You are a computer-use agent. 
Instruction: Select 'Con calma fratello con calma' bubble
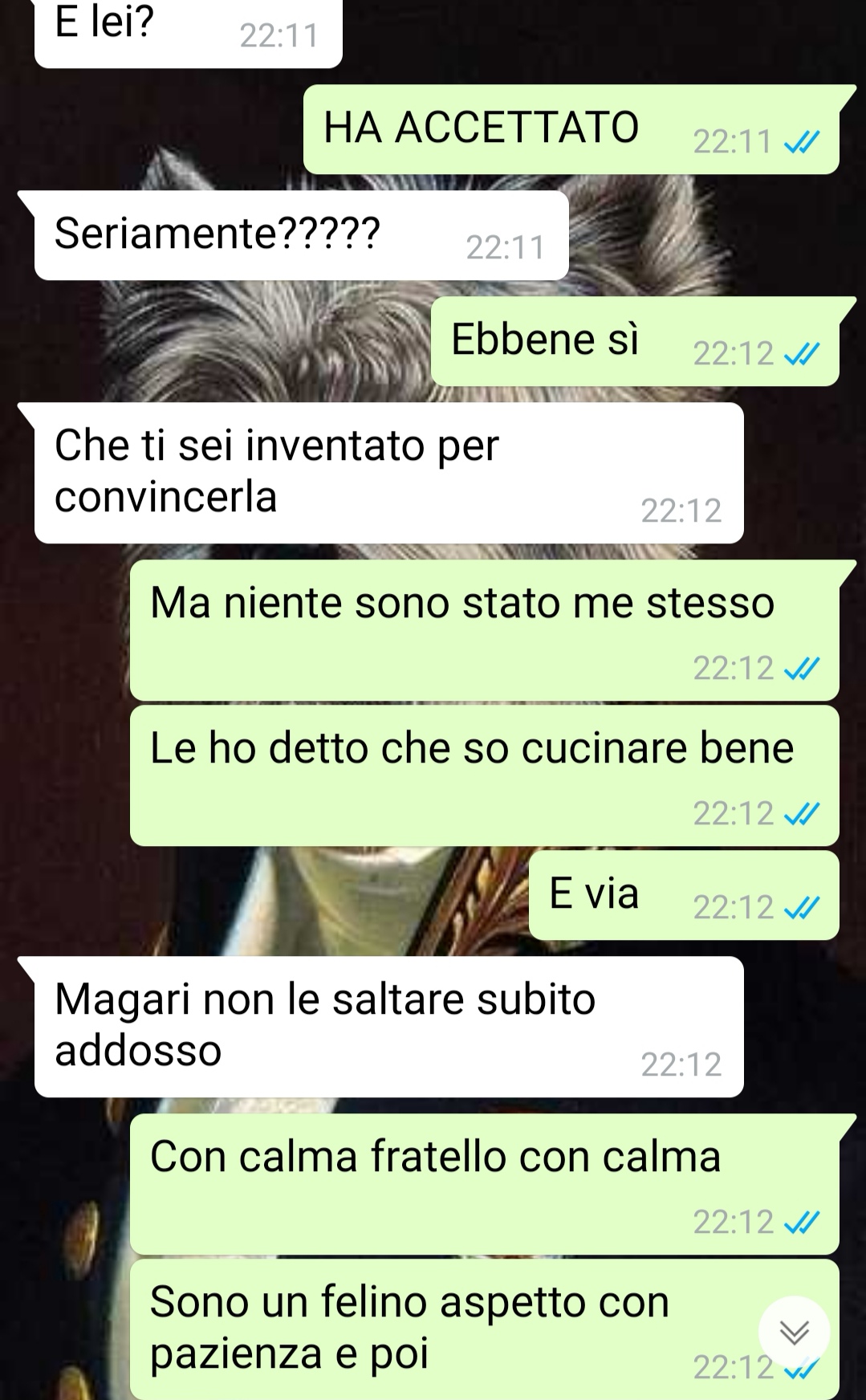pos(485,1184)
